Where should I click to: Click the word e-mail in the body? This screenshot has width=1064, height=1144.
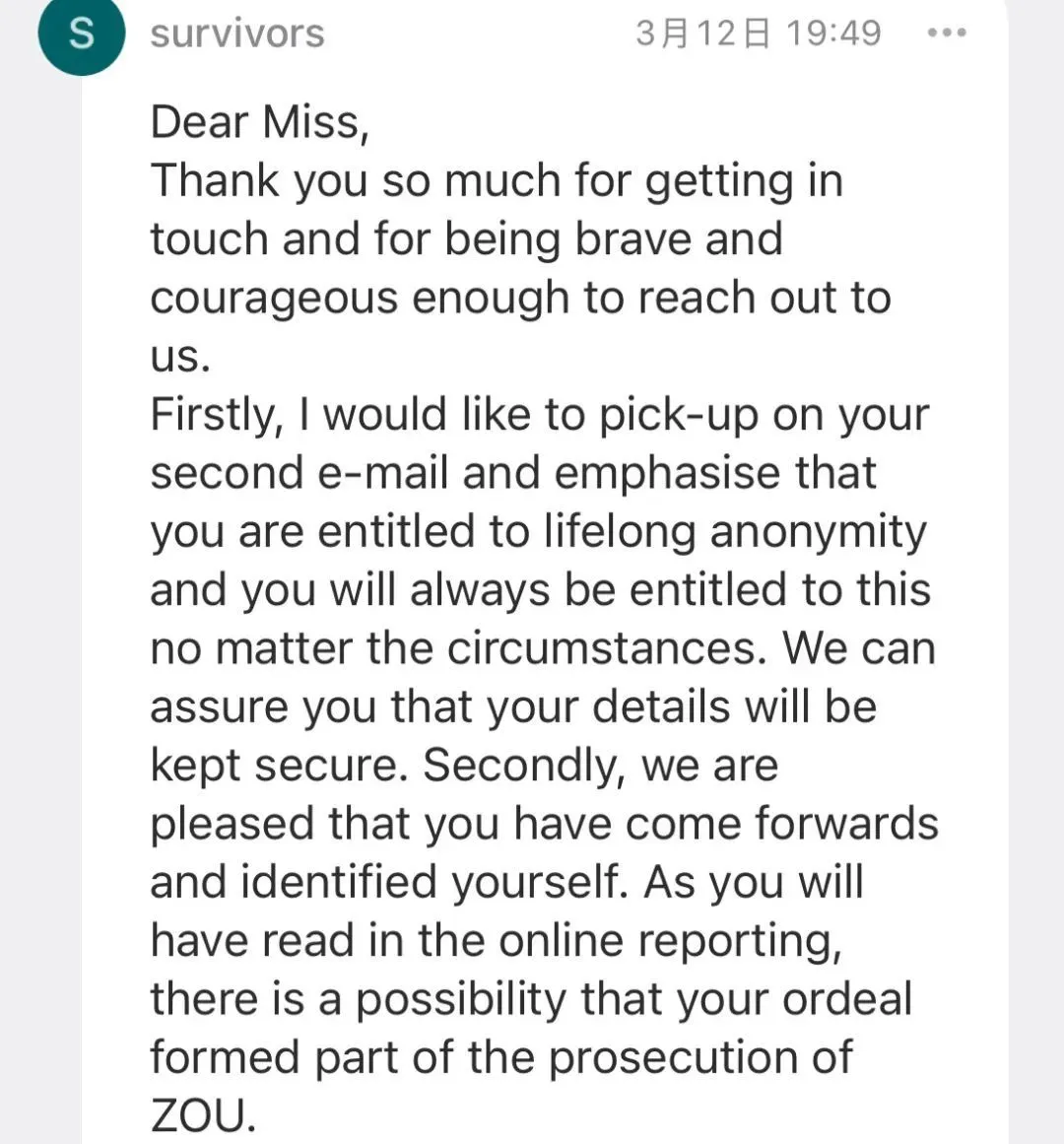pos(382,473)
